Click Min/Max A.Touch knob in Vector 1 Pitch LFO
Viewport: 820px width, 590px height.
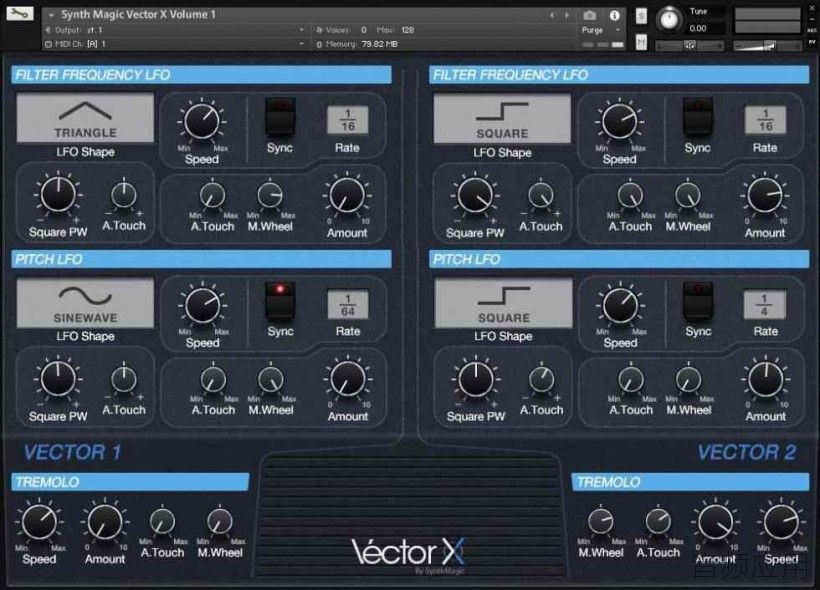pos(213,380)
